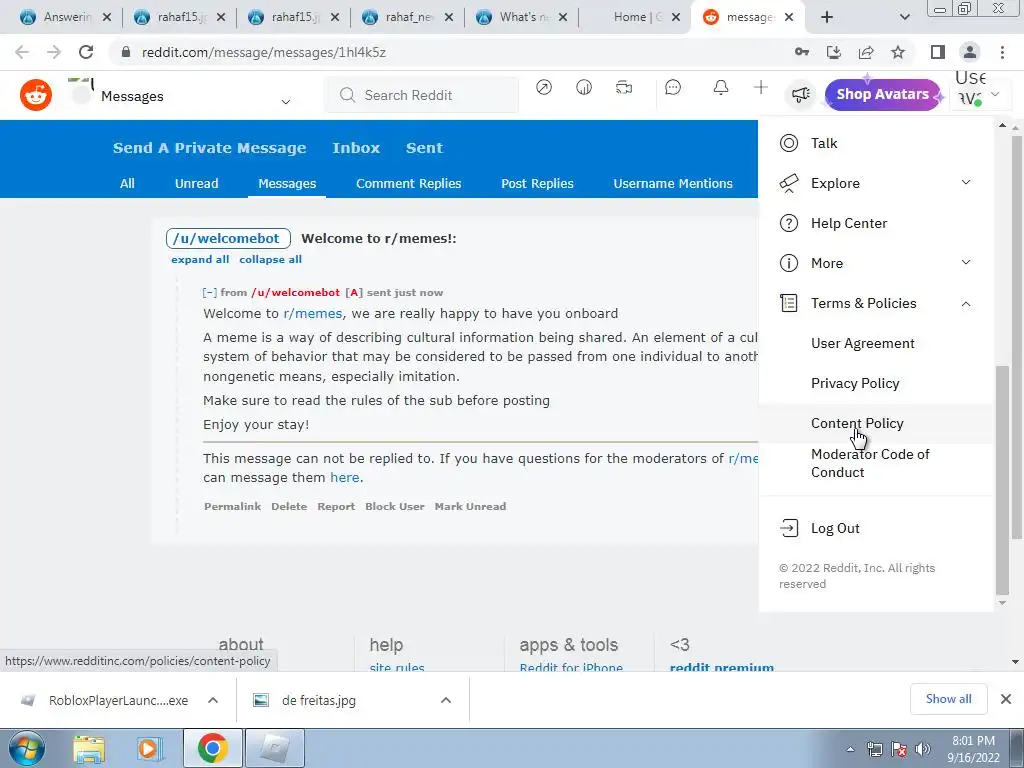
Task: Go to the Sent section
Action: tap(424, 148)
